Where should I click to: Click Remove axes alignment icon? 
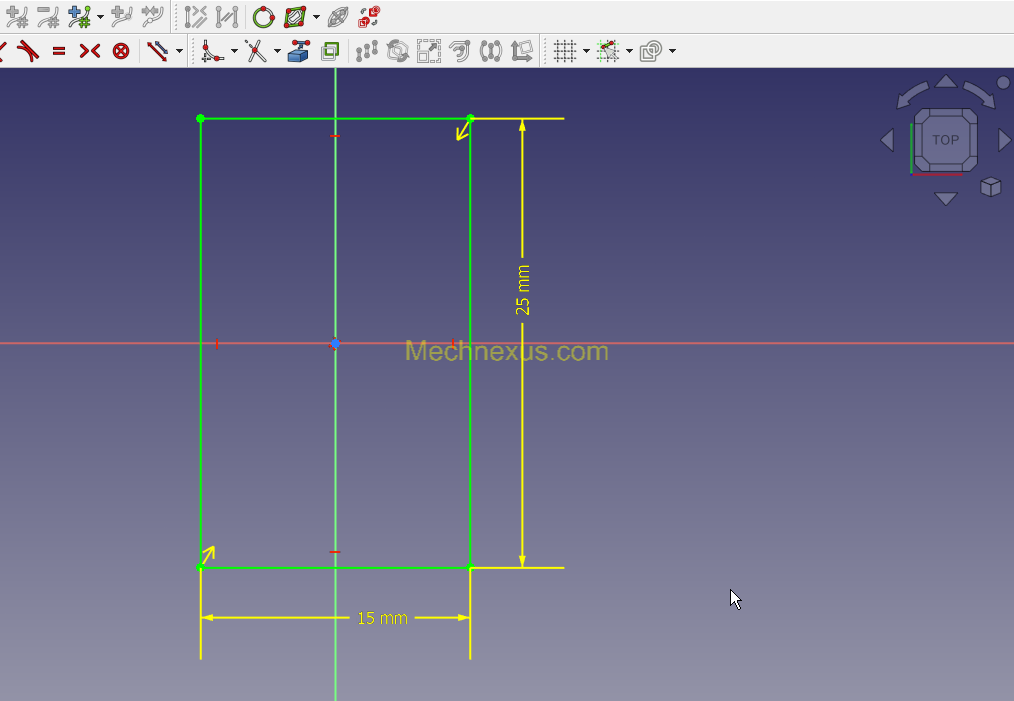pyautogui.click(x=522, y=50)
